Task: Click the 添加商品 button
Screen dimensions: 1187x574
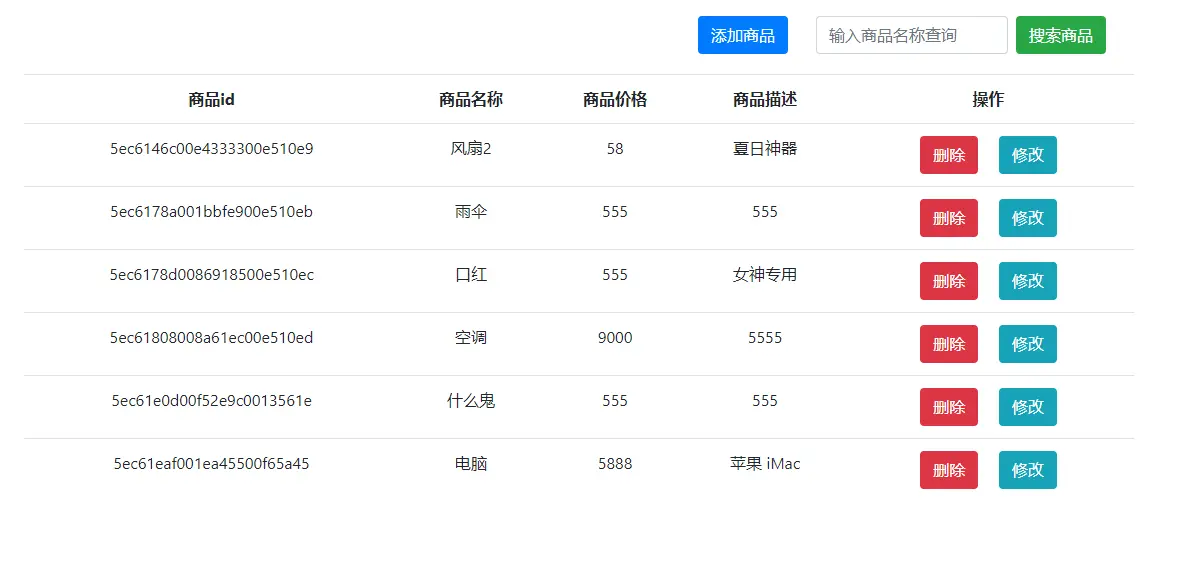Action: click(743, 36)
